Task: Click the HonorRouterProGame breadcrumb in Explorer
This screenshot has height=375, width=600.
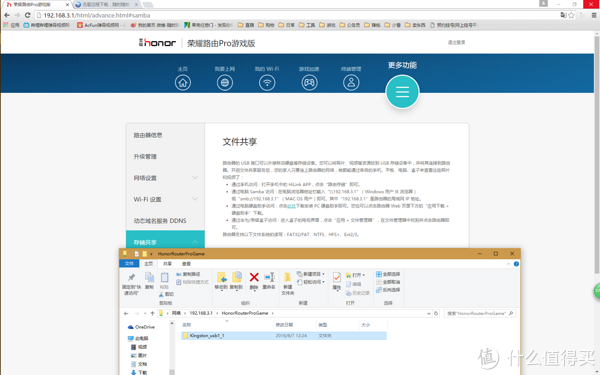Action: (245, 313)
